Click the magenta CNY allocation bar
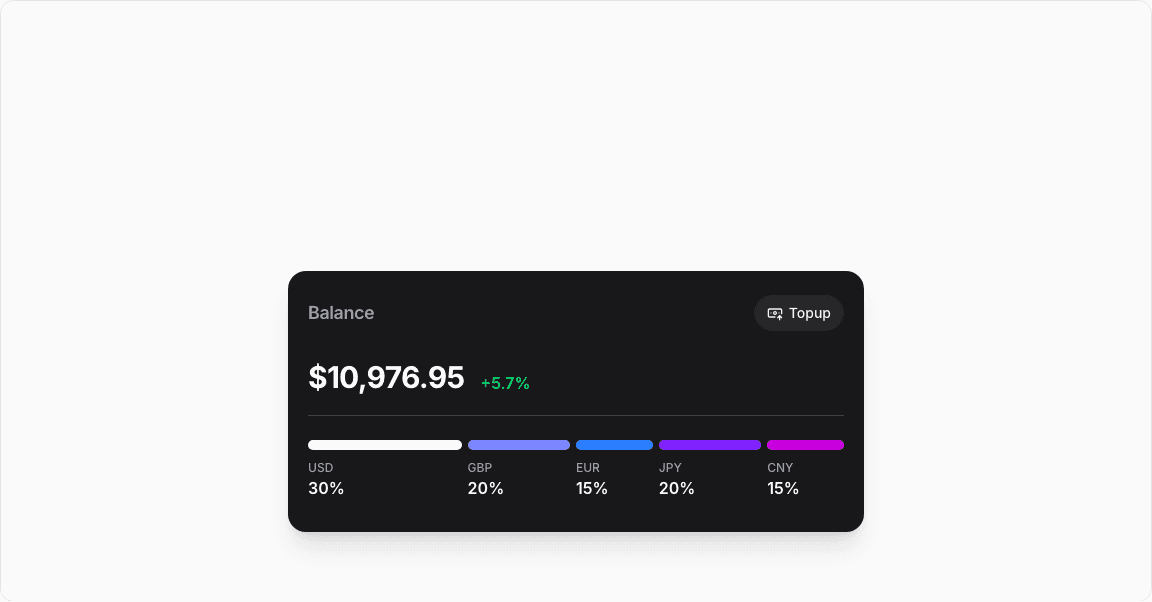Image resolution: width=1152 pixels, height=602 pixels. 805,445
